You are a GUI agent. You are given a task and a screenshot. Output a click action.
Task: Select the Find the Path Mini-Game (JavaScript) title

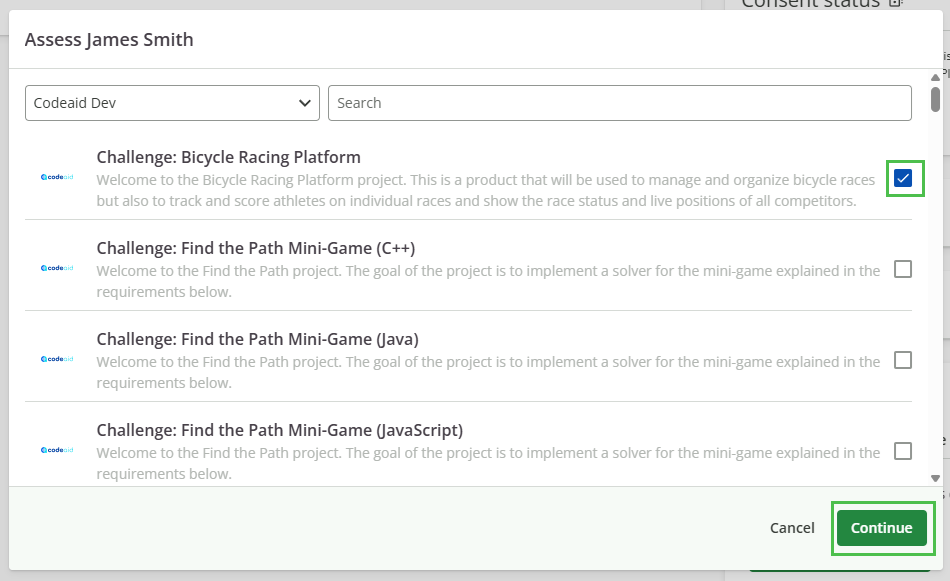279,430
